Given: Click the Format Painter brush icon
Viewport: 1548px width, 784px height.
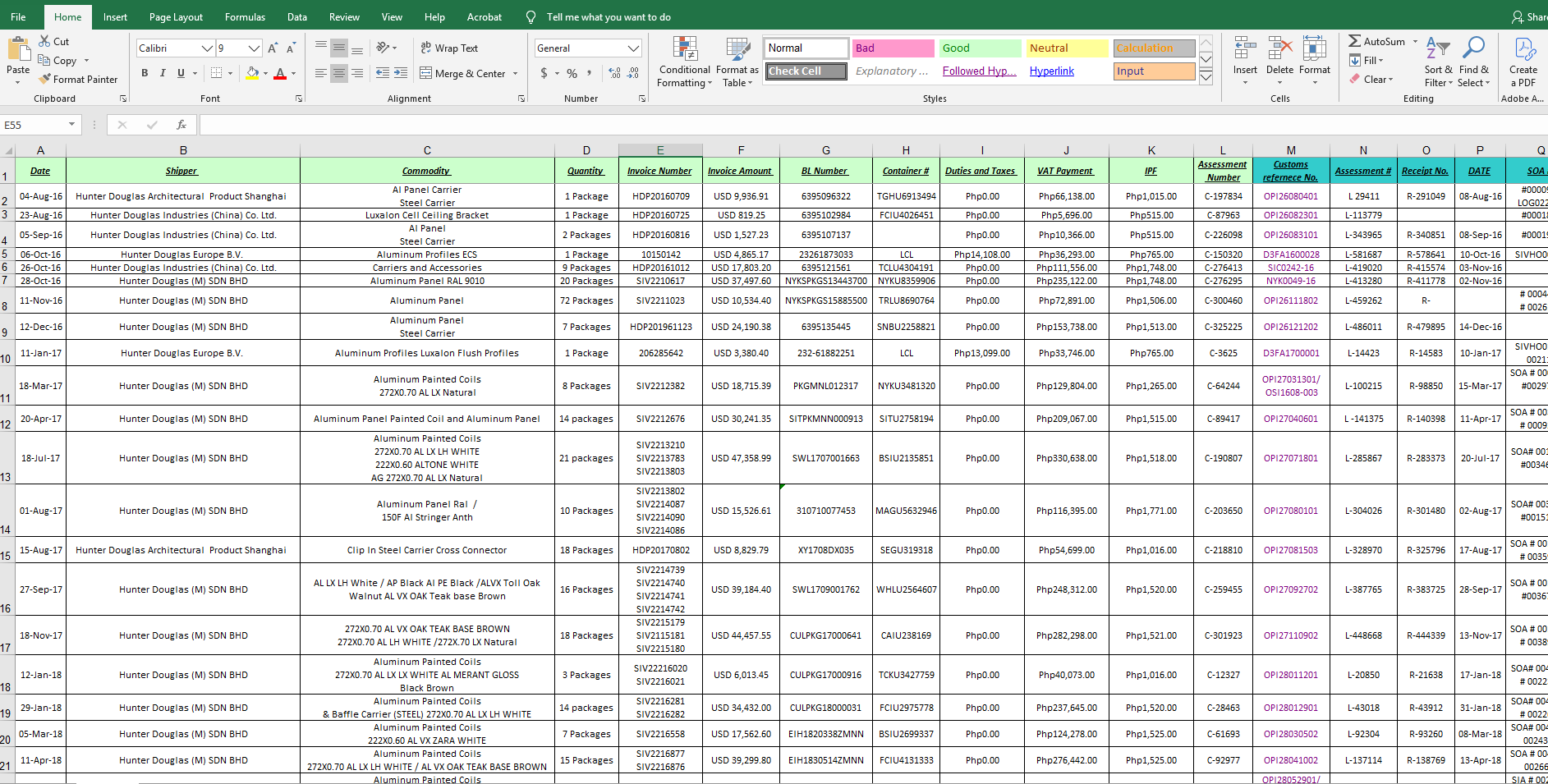Looking at the screenshot, I should (44, 79).
